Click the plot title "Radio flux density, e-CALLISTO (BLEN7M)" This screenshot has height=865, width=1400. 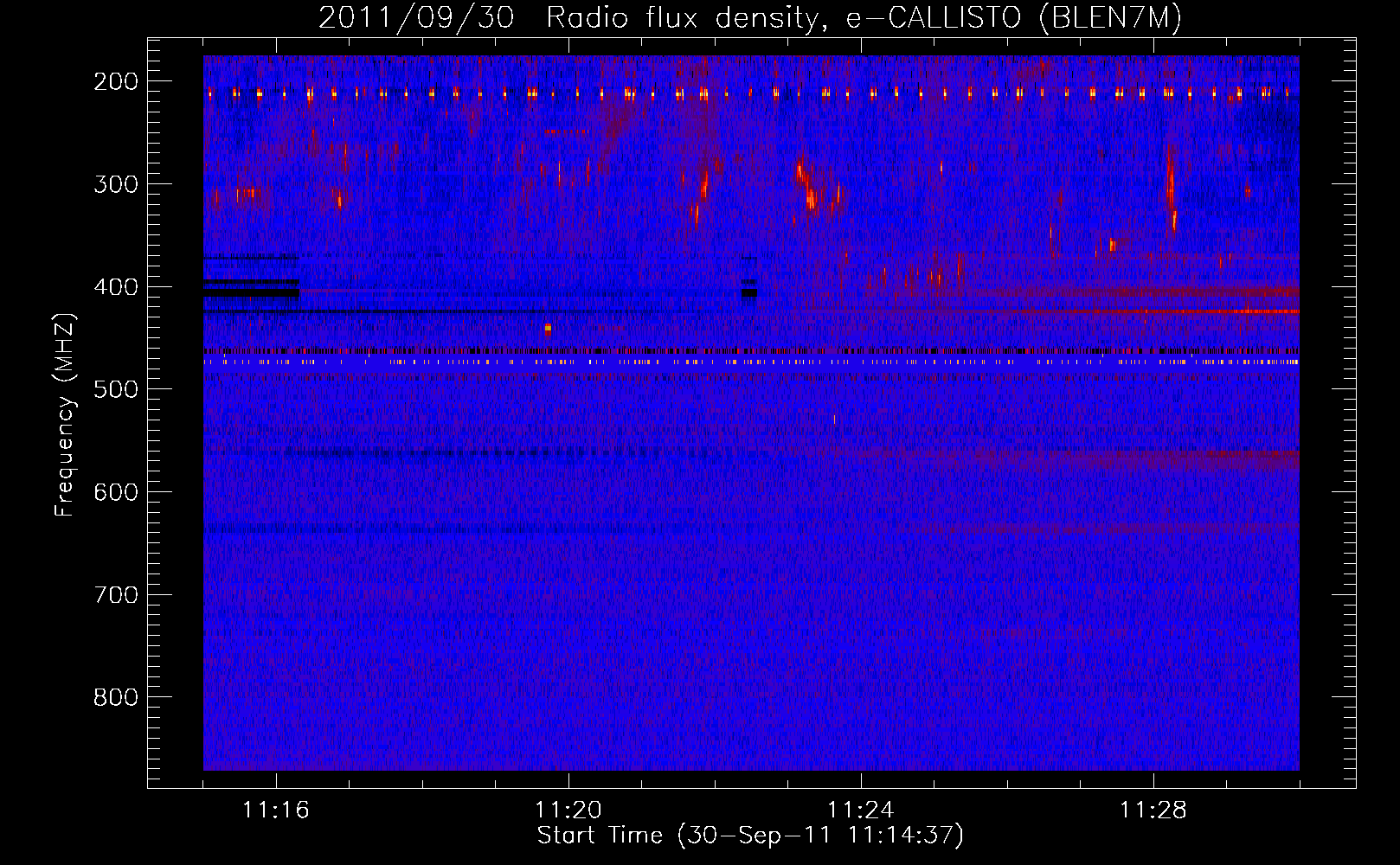coord(864,18)
